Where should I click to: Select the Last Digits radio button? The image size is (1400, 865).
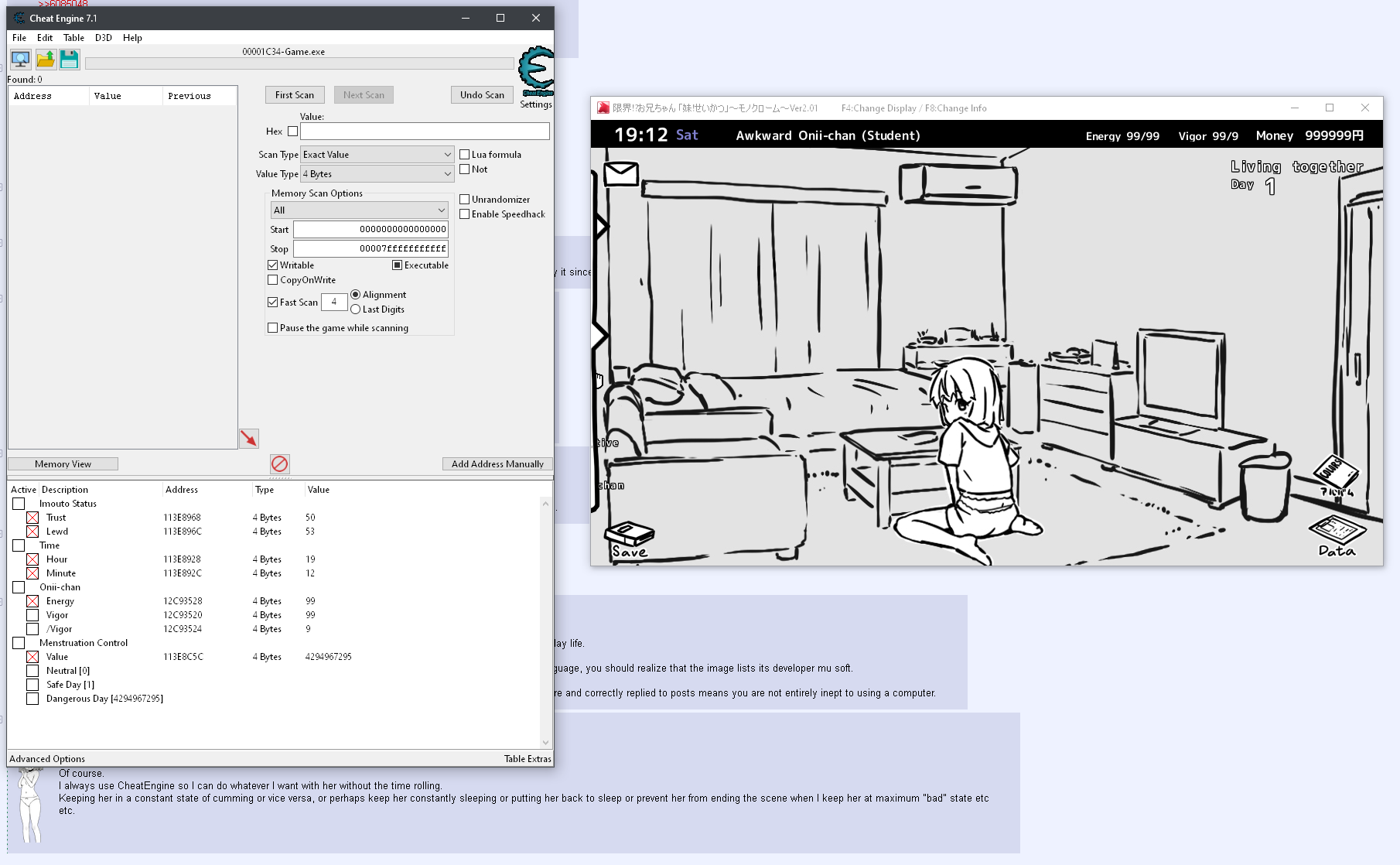(356, 309)
